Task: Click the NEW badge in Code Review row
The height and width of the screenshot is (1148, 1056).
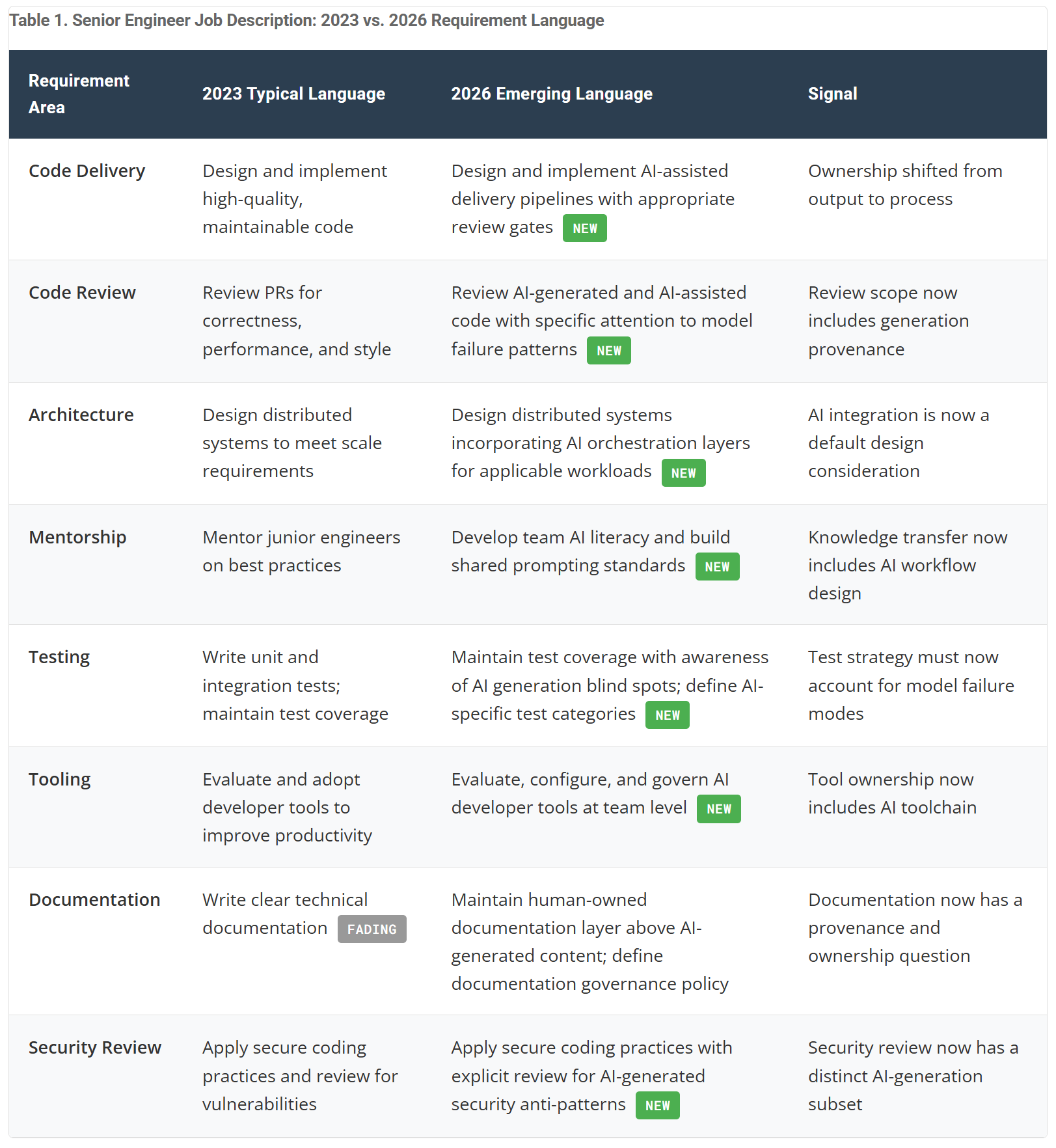Action: 608,351
